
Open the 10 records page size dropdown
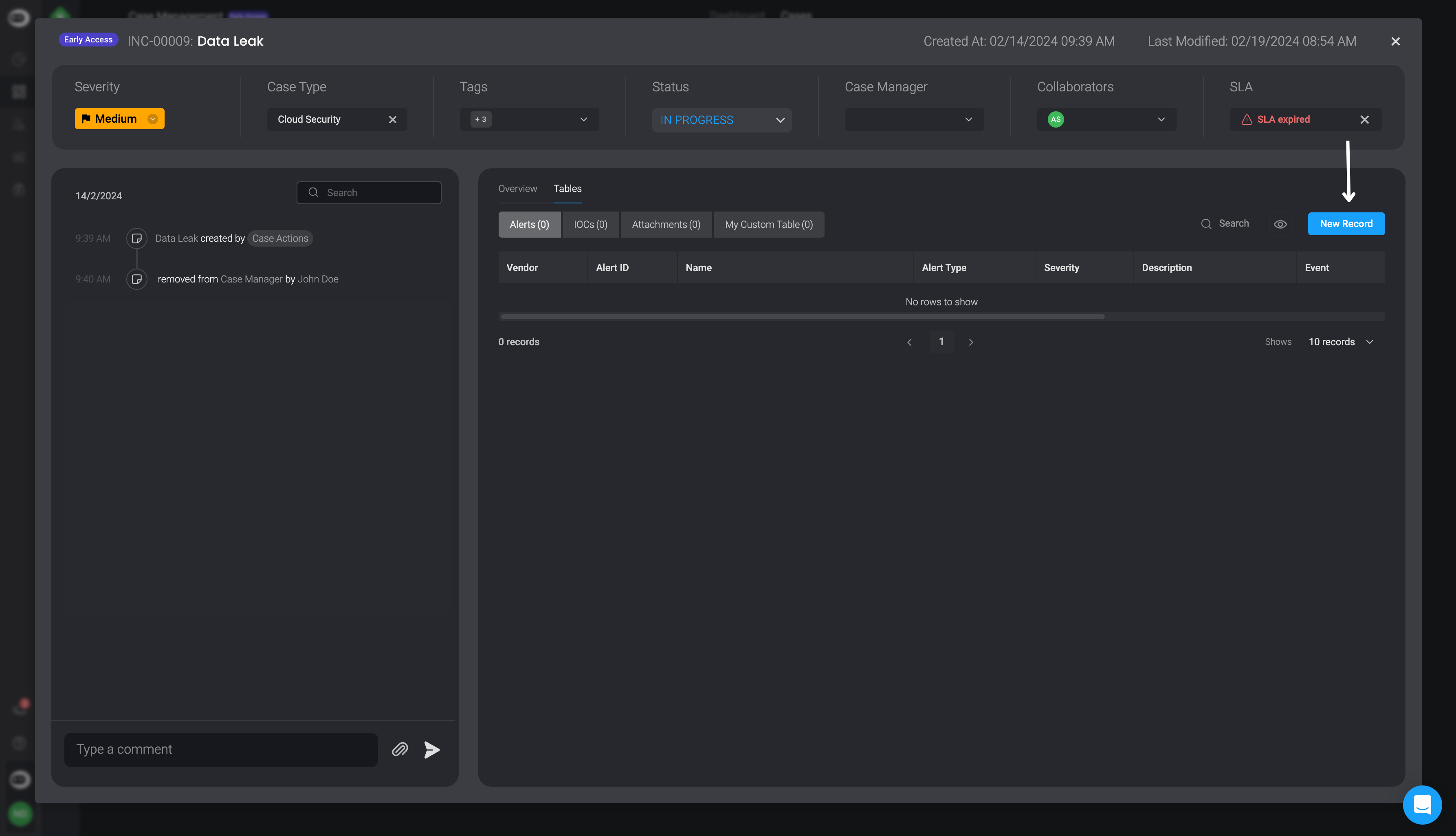pos(1341,342)
